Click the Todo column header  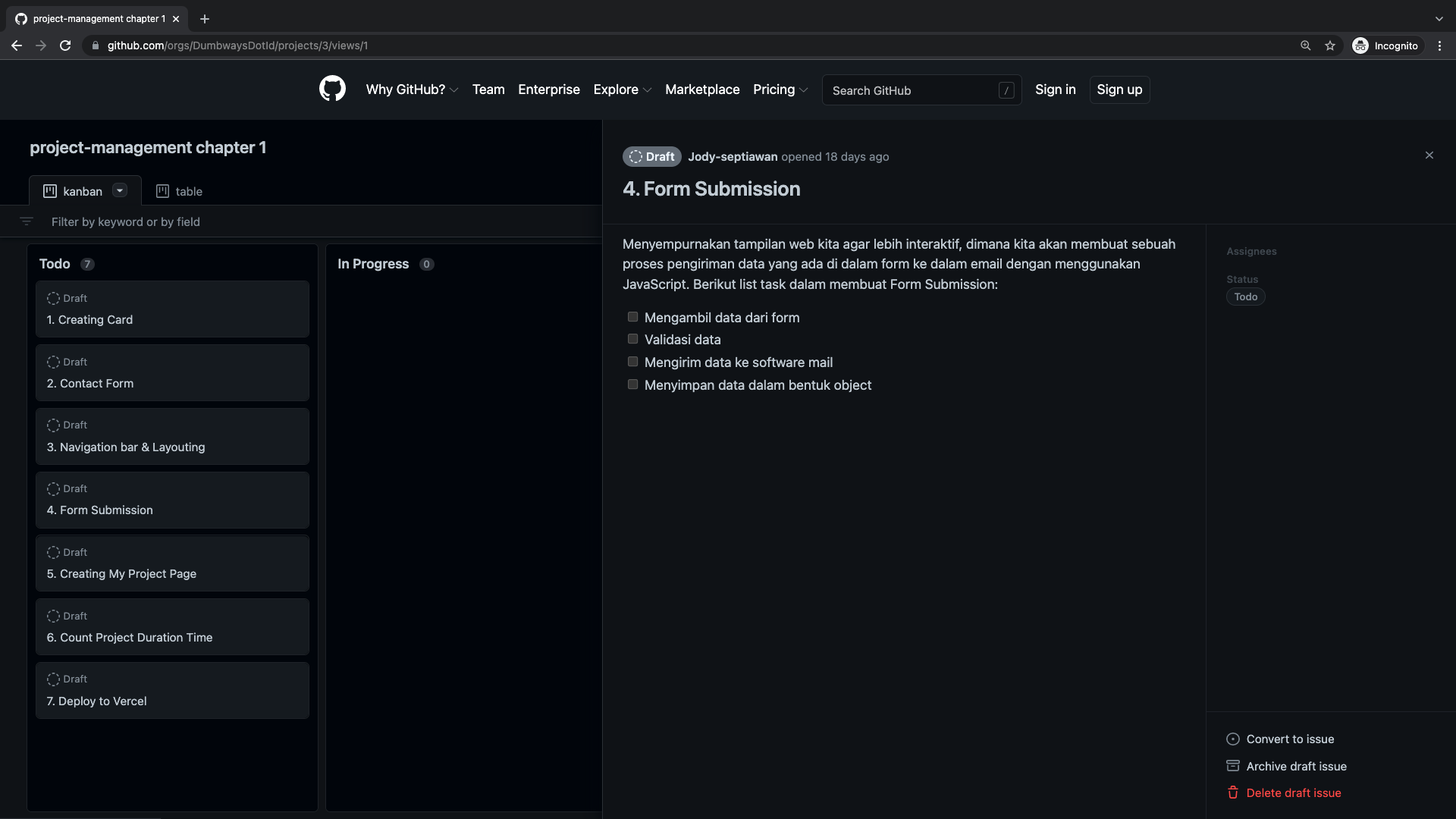[55, 264]
